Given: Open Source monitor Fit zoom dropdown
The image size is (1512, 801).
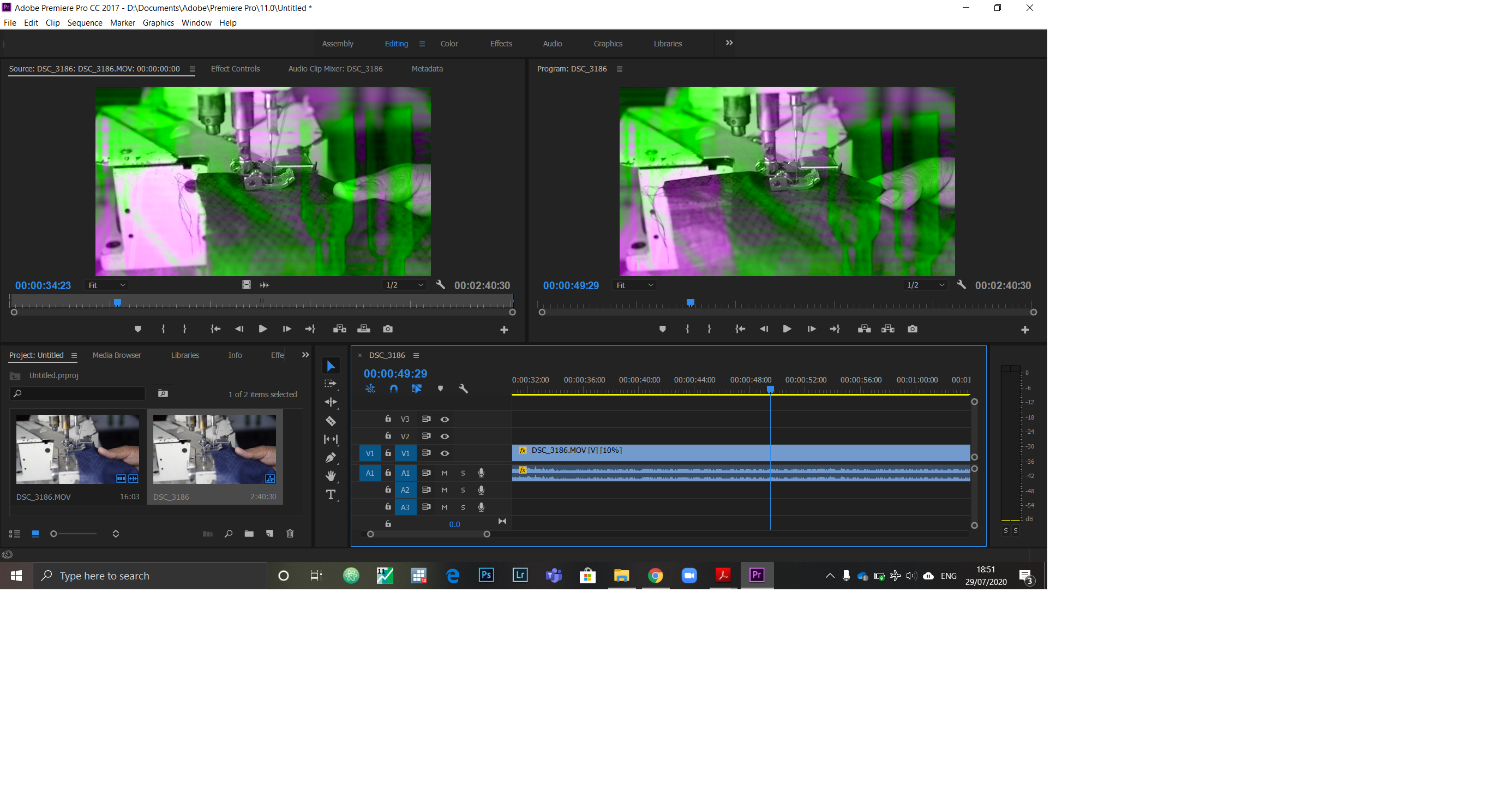Looking at the screenshot, I should click(x=107, y=285).
